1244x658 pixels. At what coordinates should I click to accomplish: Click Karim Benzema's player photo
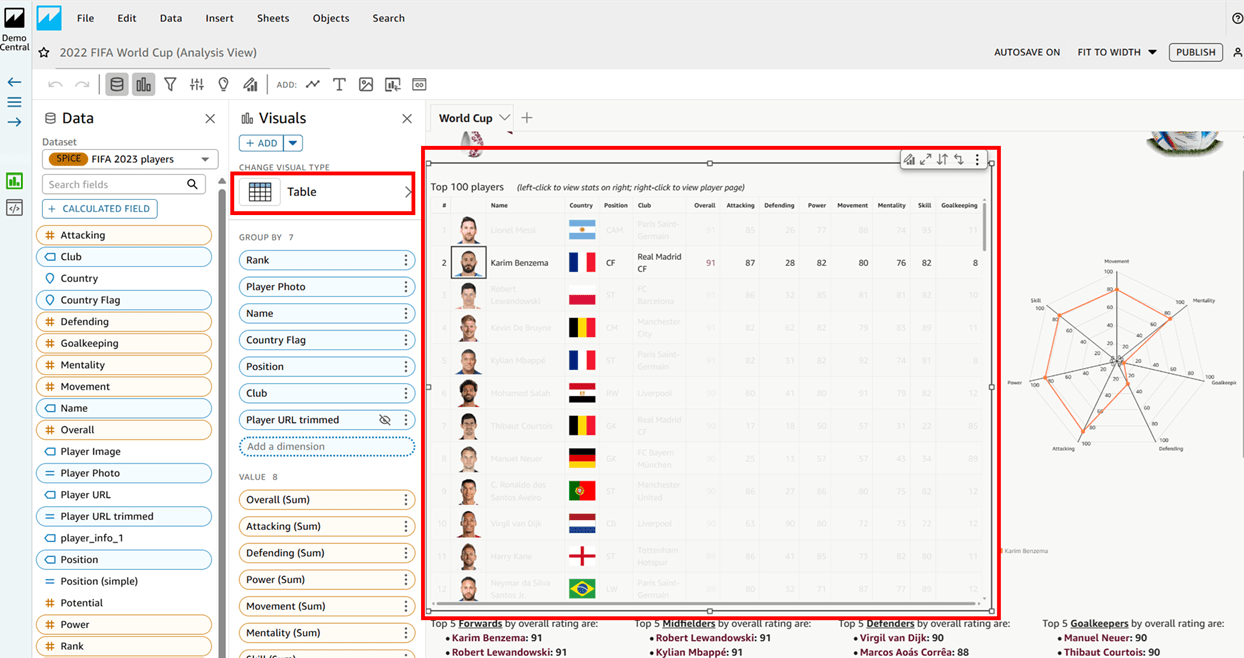click(x=468, y=263)
